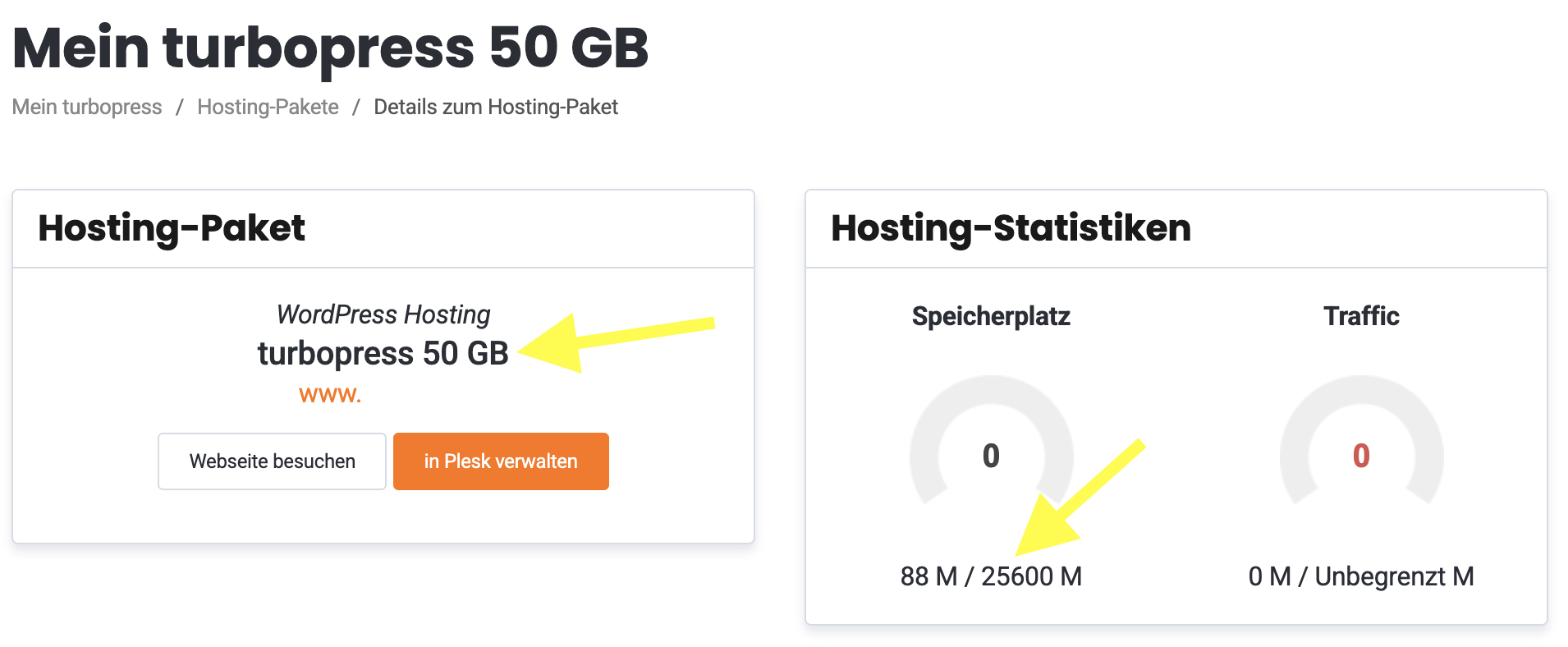Click the Hosting-Statistiken card heading

pos(1011,228)
